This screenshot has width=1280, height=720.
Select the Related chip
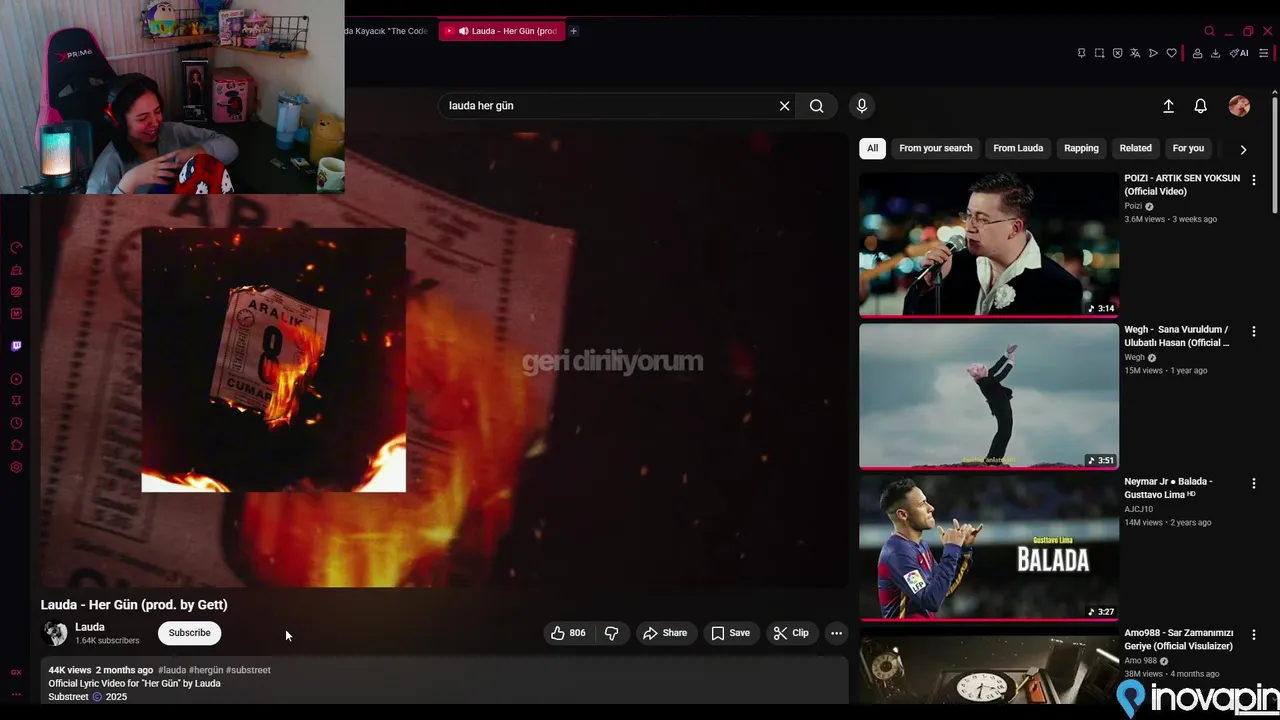[x=1135, y=148]
